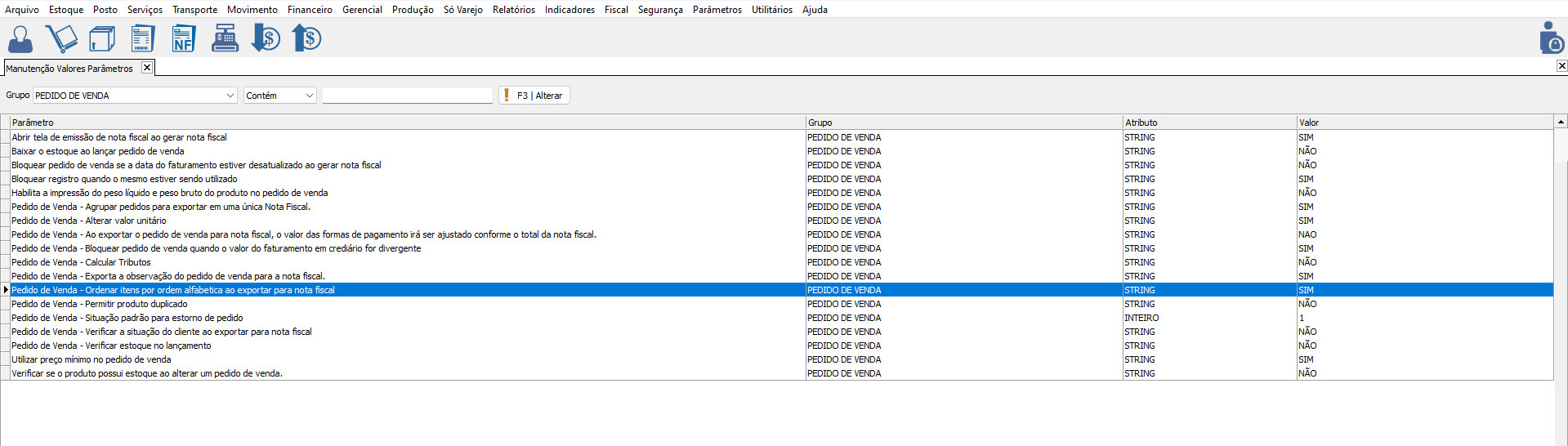Viewport: 1568px width, 446px height.
Task: Close the Manutenção Valores Parâmetros tab
Action: point(147,68)
